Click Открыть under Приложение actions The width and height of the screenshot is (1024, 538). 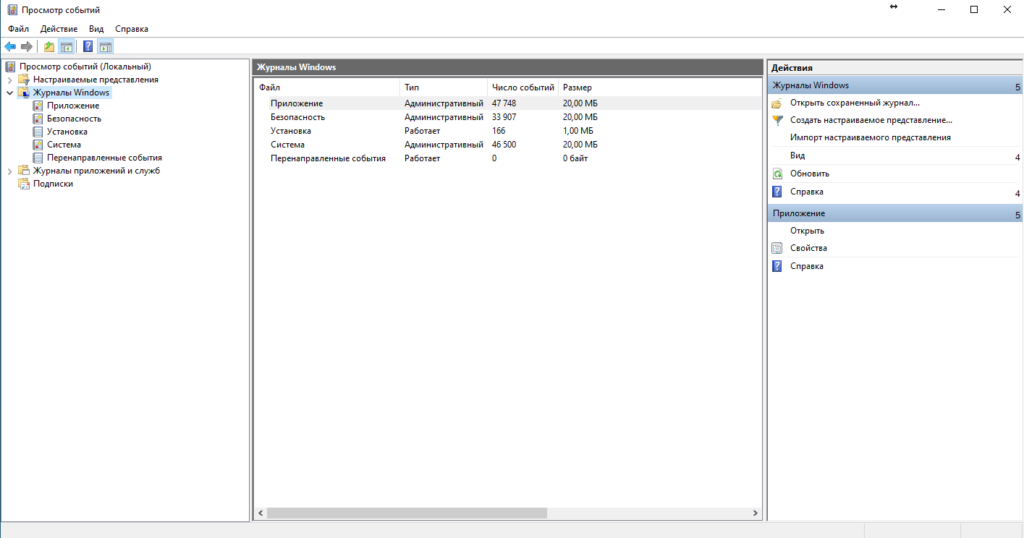807,230
